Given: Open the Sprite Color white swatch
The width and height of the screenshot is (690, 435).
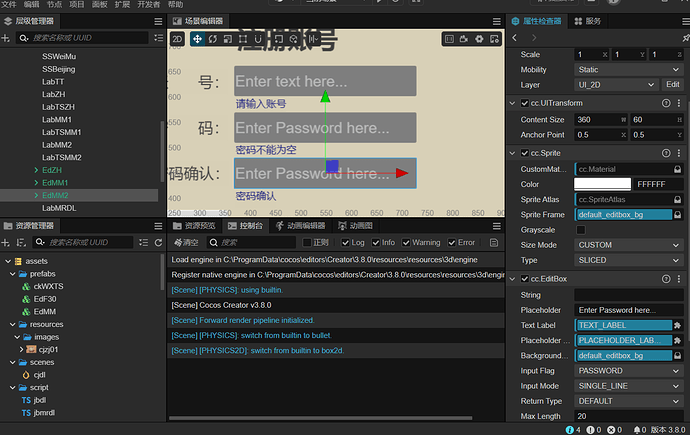Looking at the screenshot, I should (602, 184).
